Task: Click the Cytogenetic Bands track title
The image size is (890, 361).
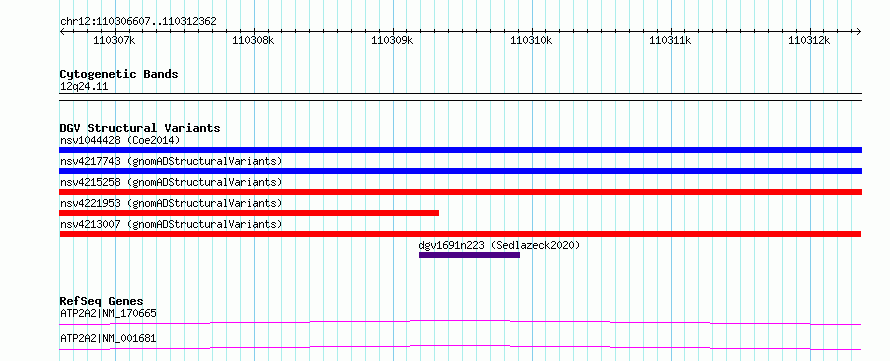Action: click(x=119, y=74)
